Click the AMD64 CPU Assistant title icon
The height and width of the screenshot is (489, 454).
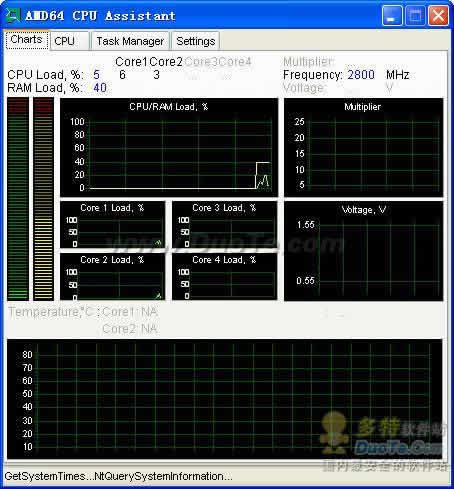pos(13,15)
